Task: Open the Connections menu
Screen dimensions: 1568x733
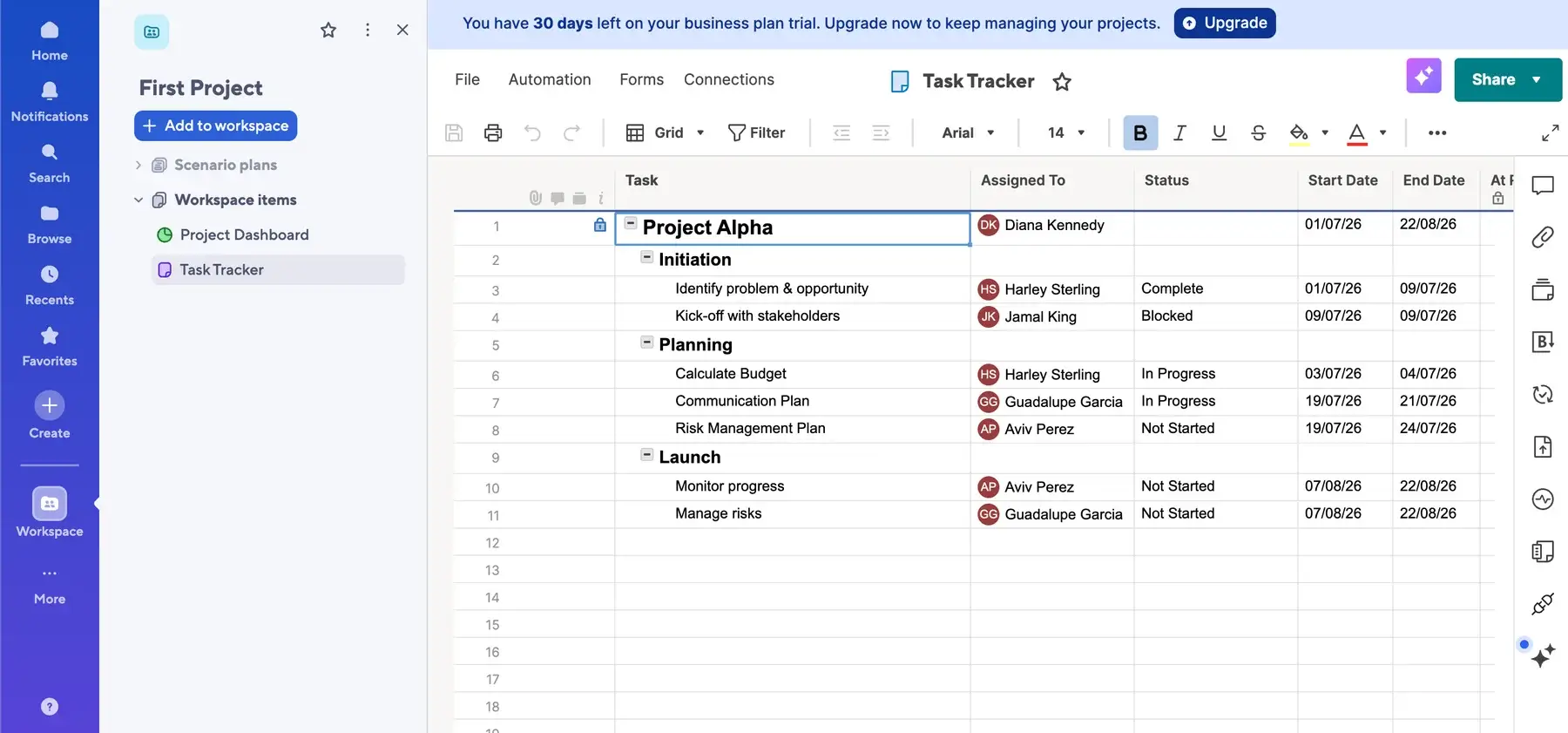Action: pyautogui.click(x=729, y=79)
